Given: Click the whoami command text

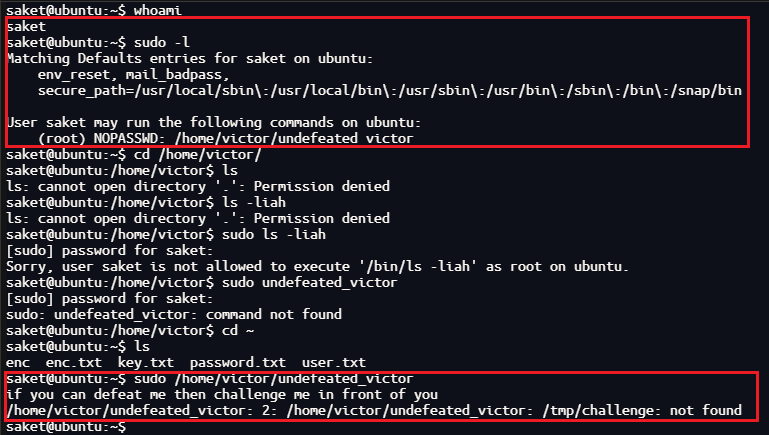Looking at the screenshot, I should pyautogui.click(x=156, y=9).
